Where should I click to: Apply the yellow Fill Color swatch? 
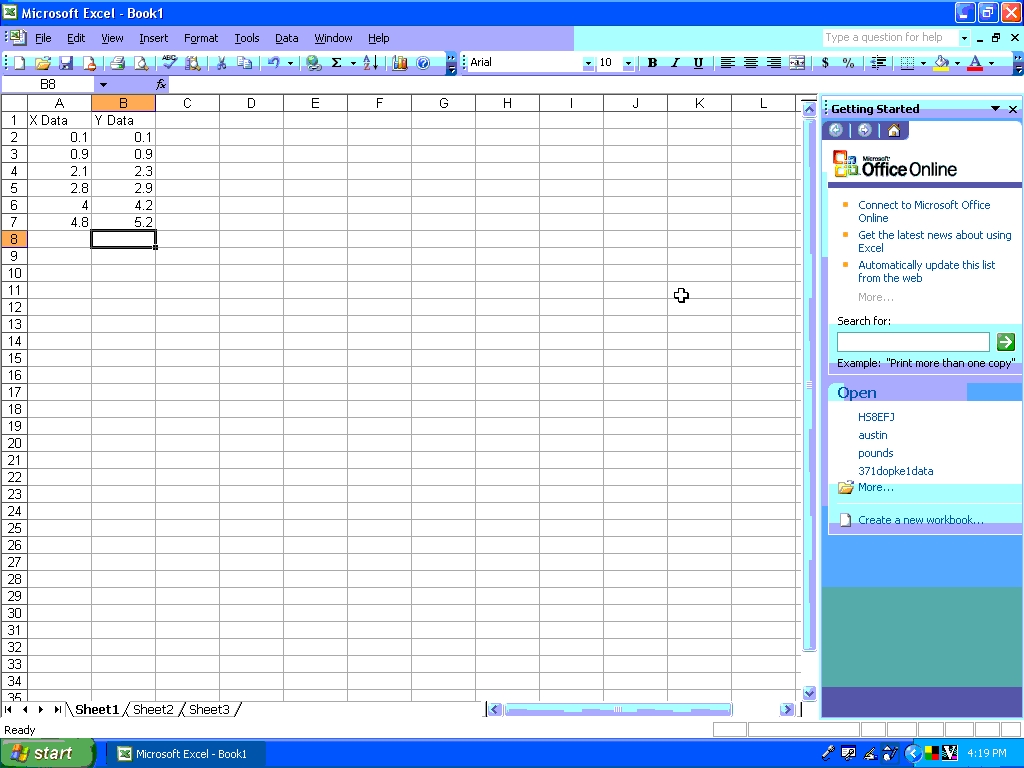[941, 63]
